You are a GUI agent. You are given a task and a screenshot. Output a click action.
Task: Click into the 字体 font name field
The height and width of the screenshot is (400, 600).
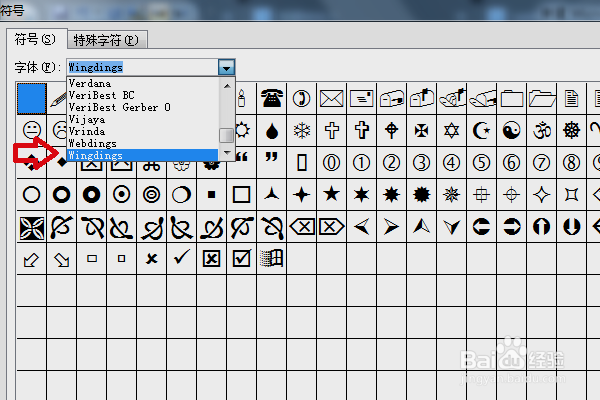coord(142,67)
